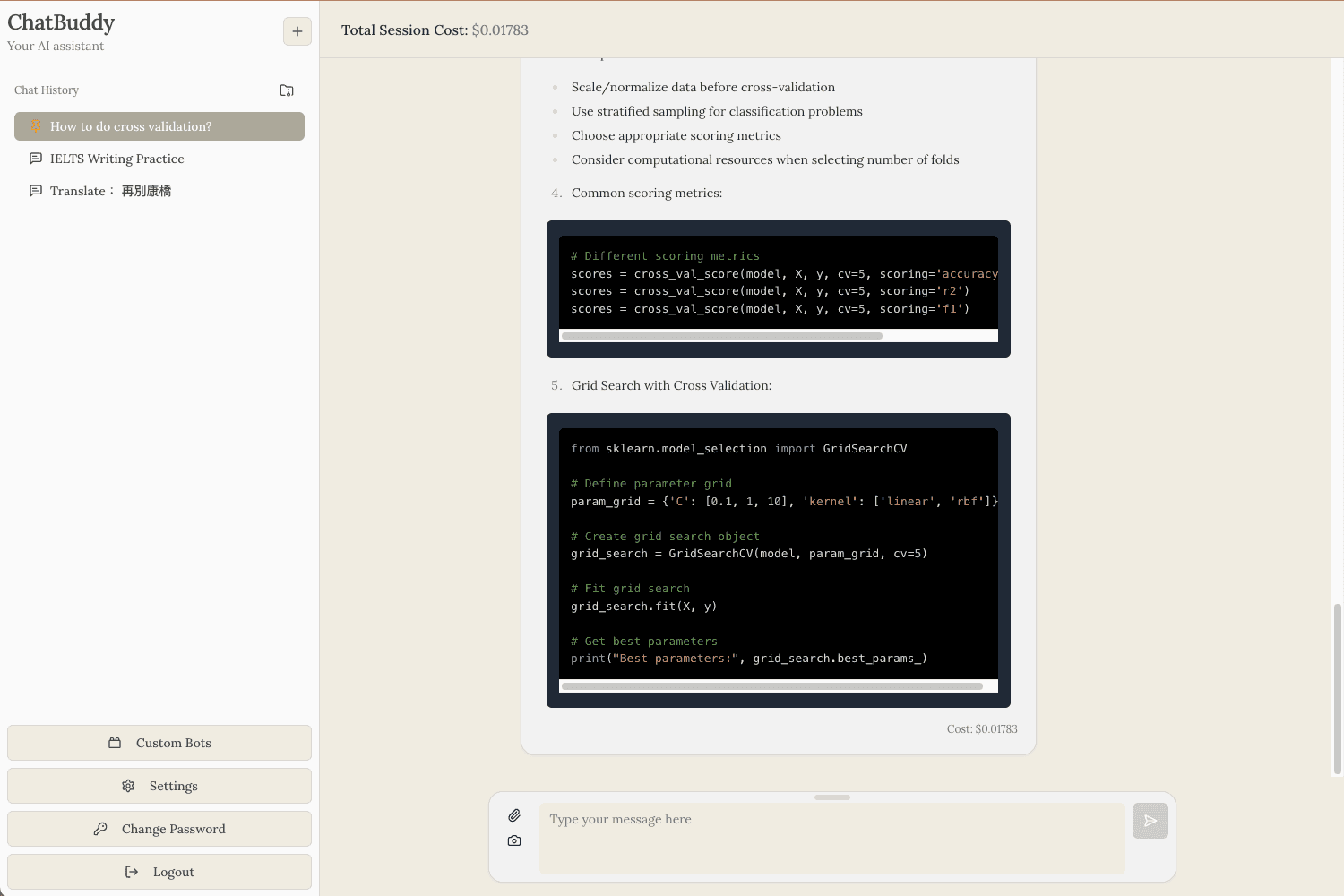Log out using the Logout button

point(159,872)
